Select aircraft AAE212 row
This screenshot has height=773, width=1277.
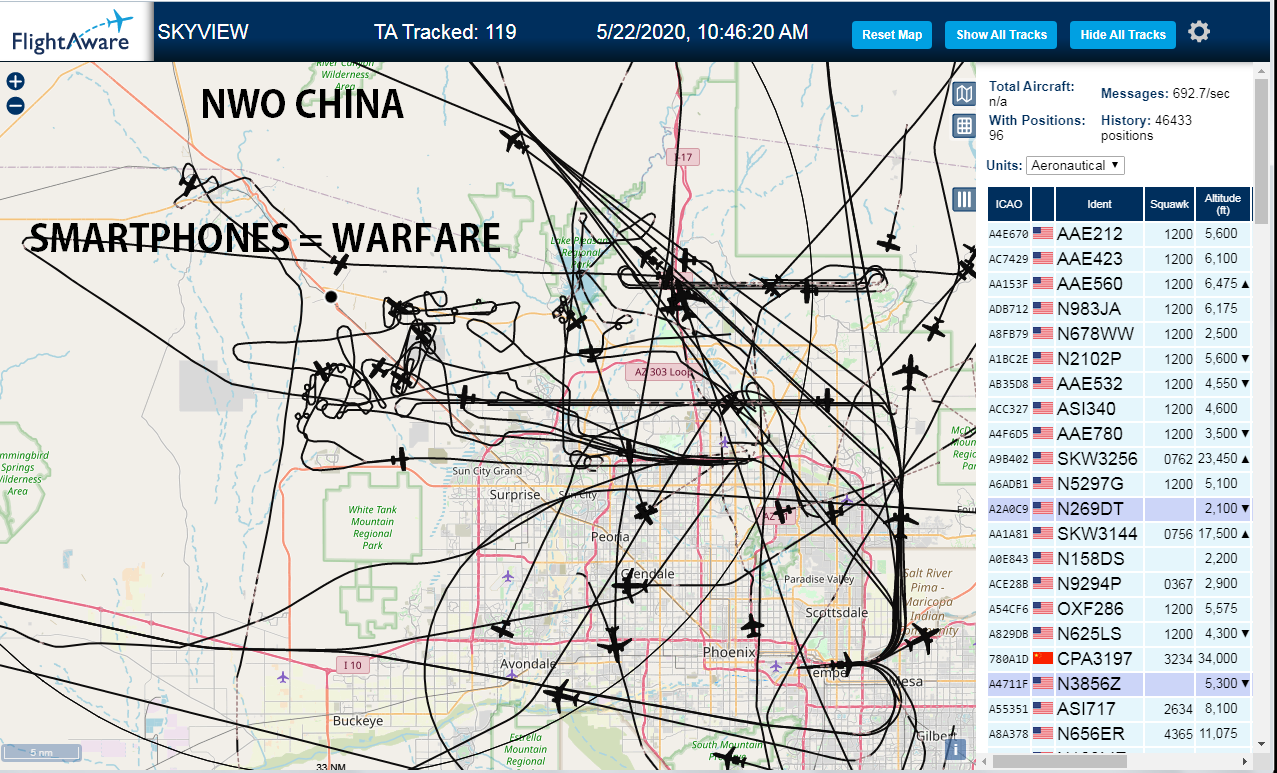tap(1120, 234)
